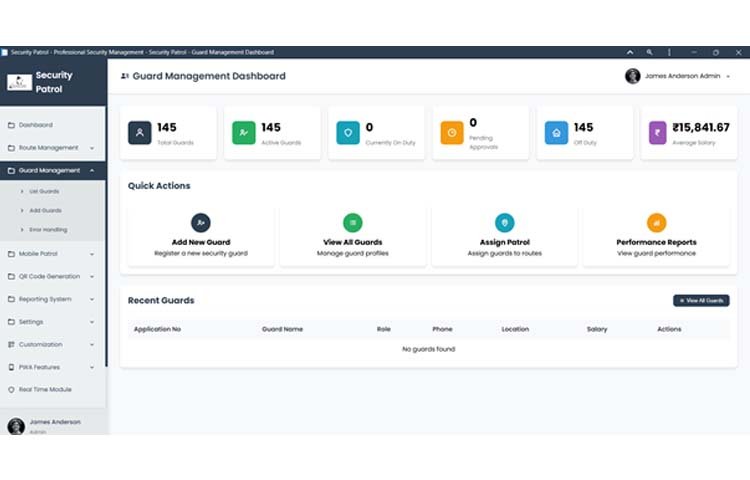
Task: Open Dashboard in the sidebar
Action: pyautogui.click(x=36, y=125)
